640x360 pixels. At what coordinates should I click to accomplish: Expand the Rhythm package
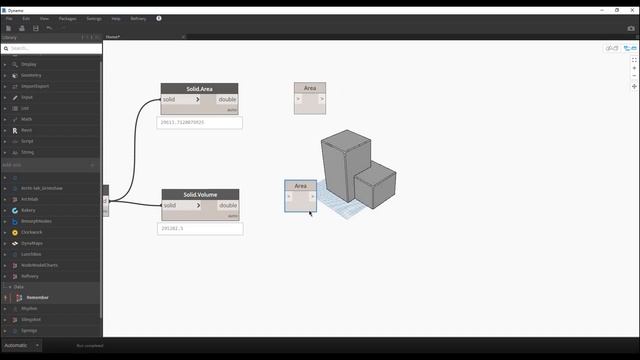tap(5, 309)
